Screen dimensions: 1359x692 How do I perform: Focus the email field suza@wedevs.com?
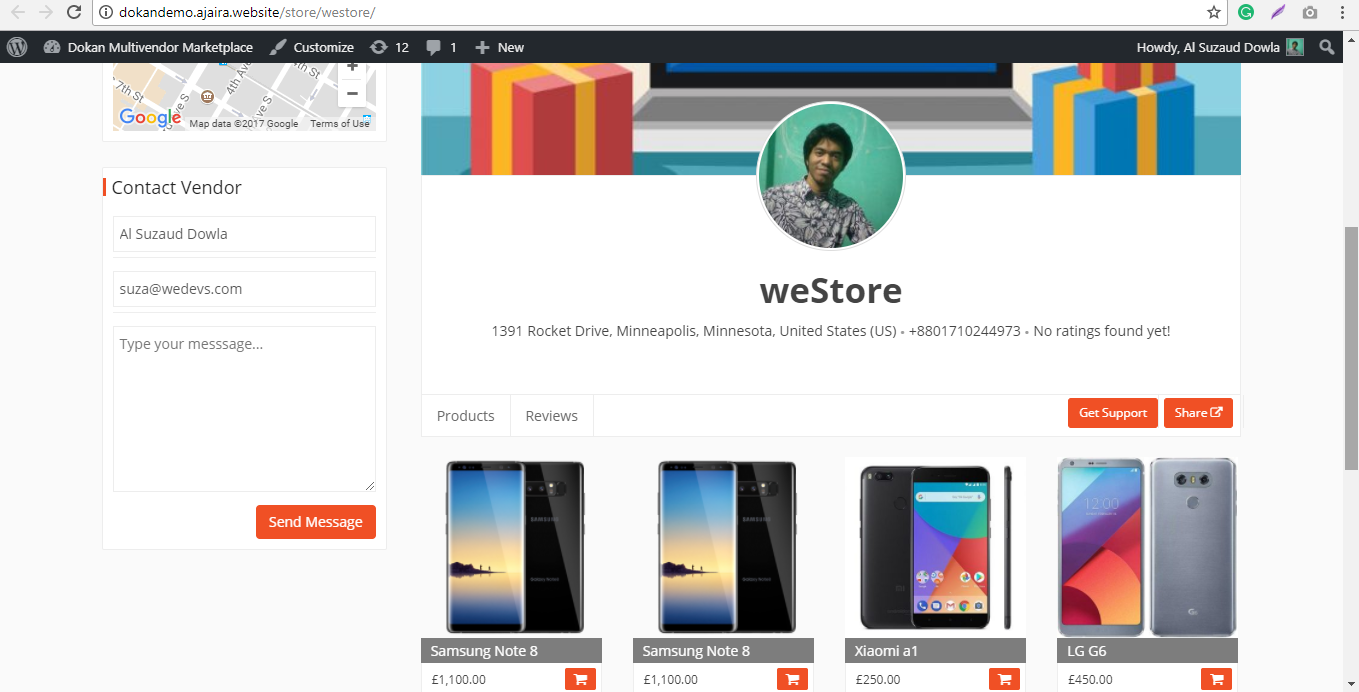point(244,289)
